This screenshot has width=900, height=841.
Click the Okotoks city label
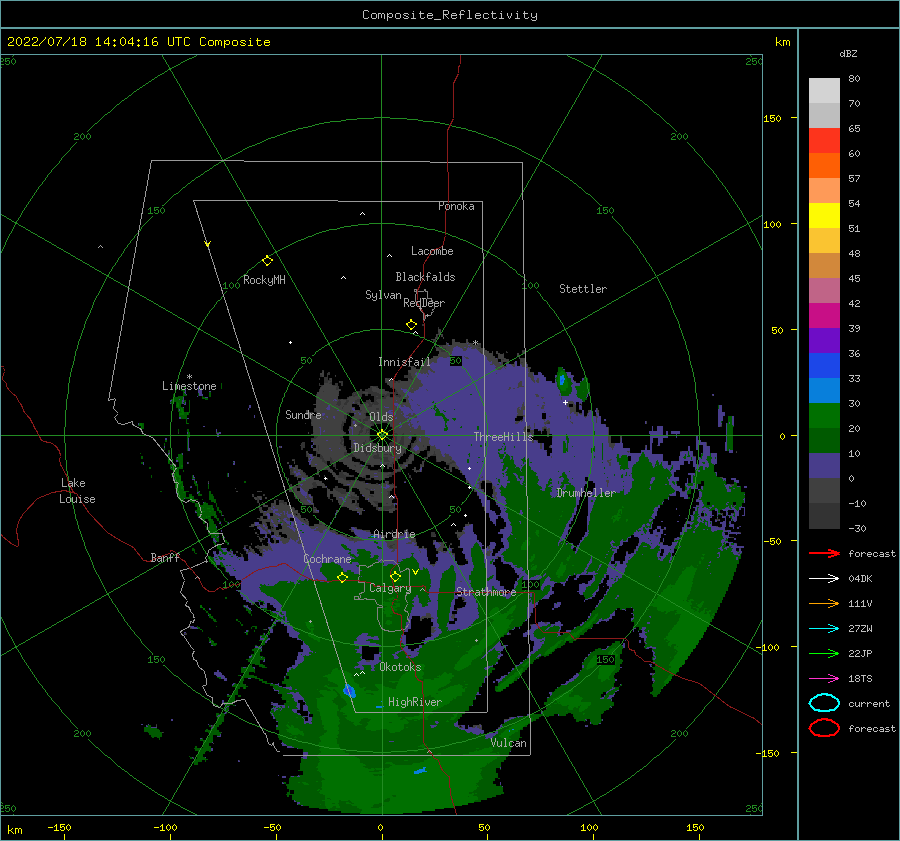point(400,667)
